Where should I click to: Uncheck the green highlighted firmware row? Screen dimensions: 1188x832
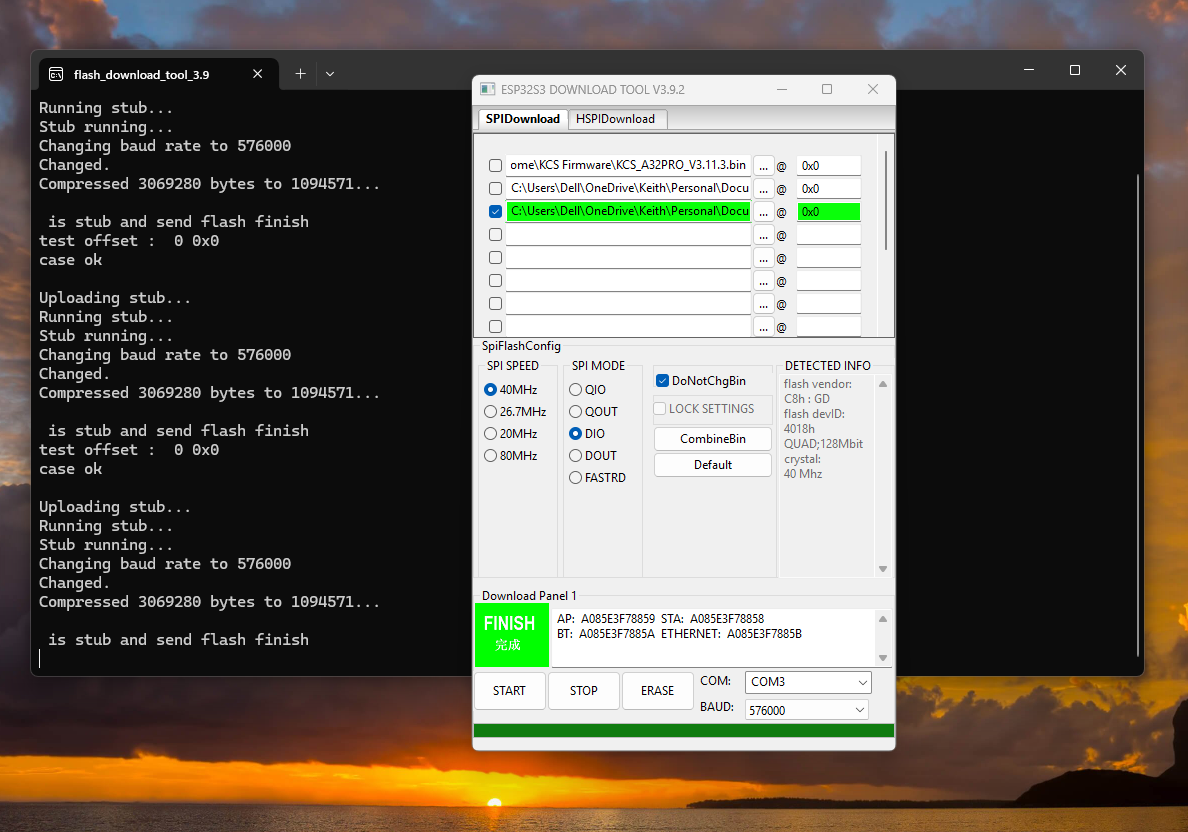[x=495, y=211]
